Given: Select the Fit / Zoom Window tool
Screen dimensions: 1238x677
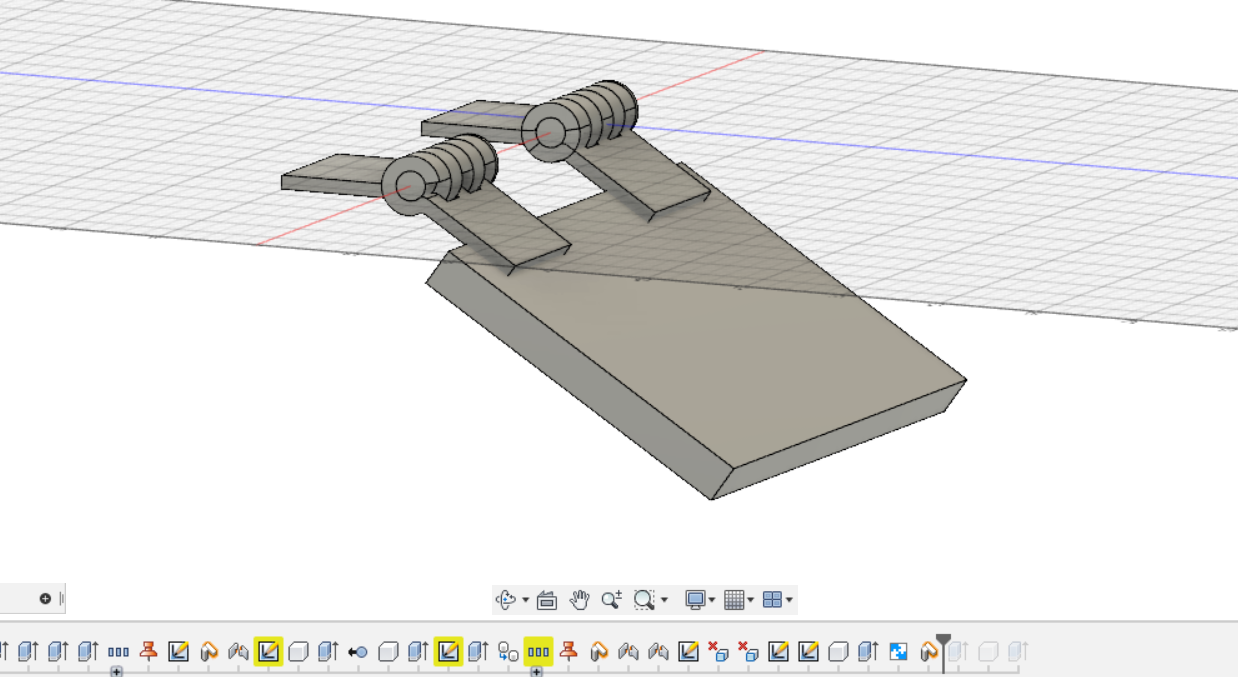Looking at the screenshot, I should tap(644, 600).
